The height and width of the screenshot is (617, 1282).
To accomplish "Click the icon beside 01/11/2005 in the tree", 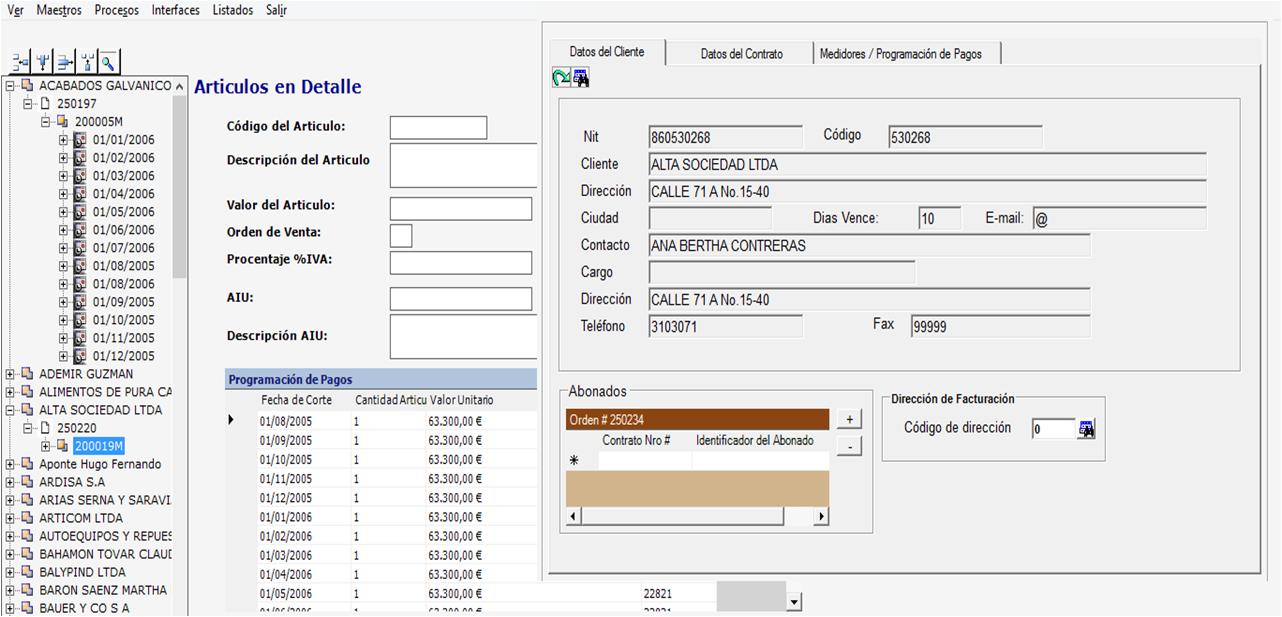I will pos(81,338).
